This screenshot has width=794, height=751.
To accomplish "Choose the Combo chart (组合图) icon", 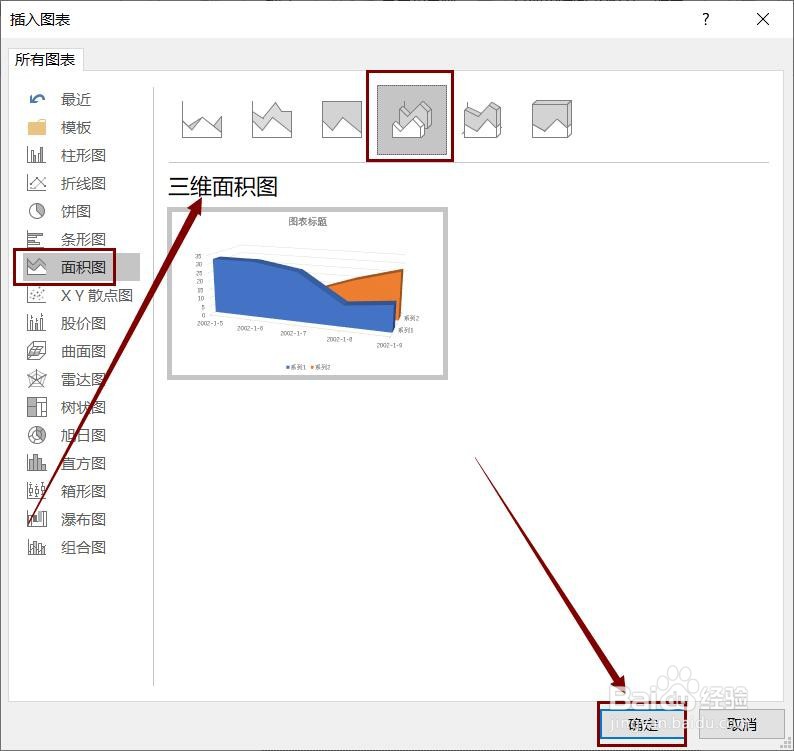I will point(36,547).
